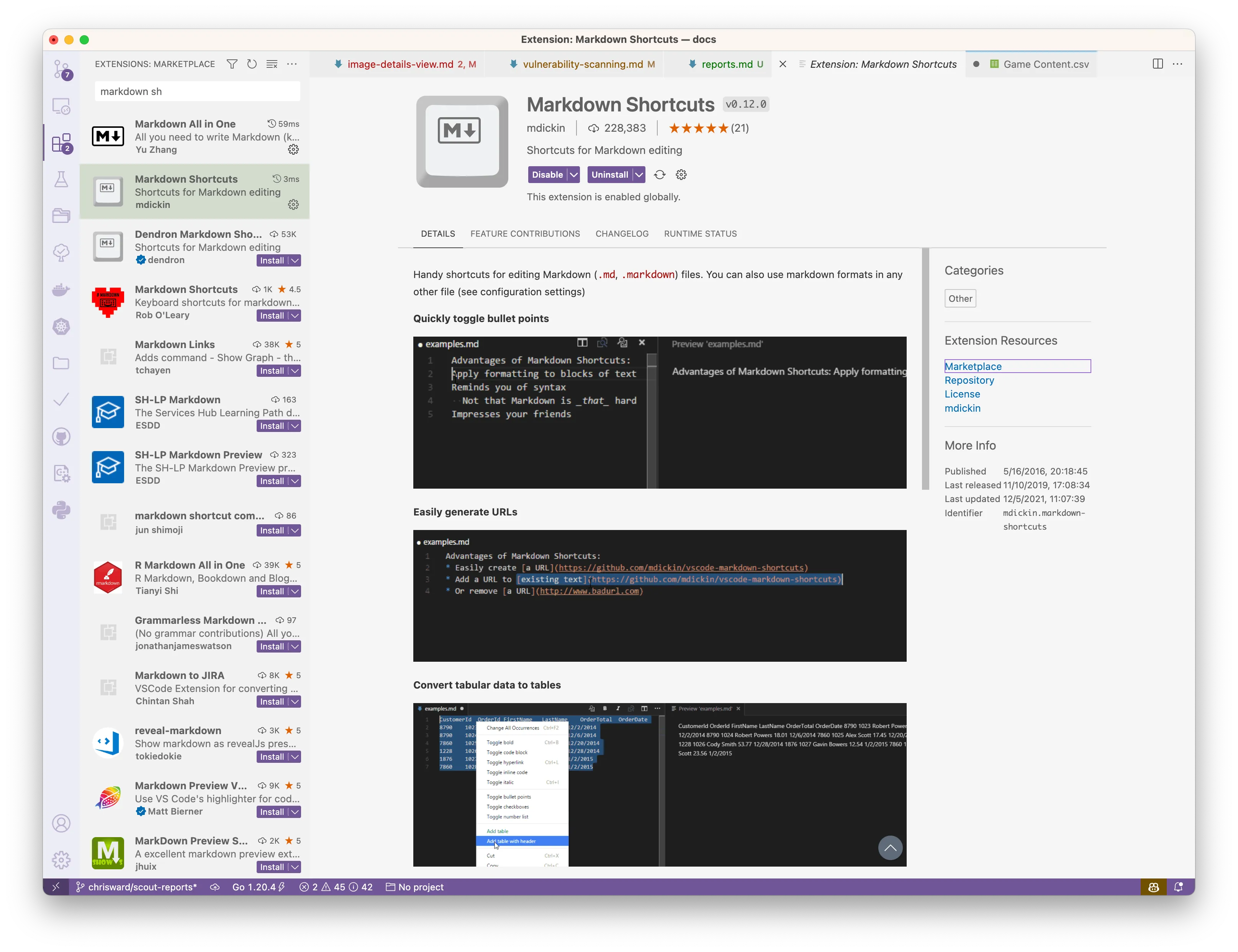This screenshot has width=1238, height=952.
Task: Install the Markdown Links extension
Action: [x=272, y=371]
